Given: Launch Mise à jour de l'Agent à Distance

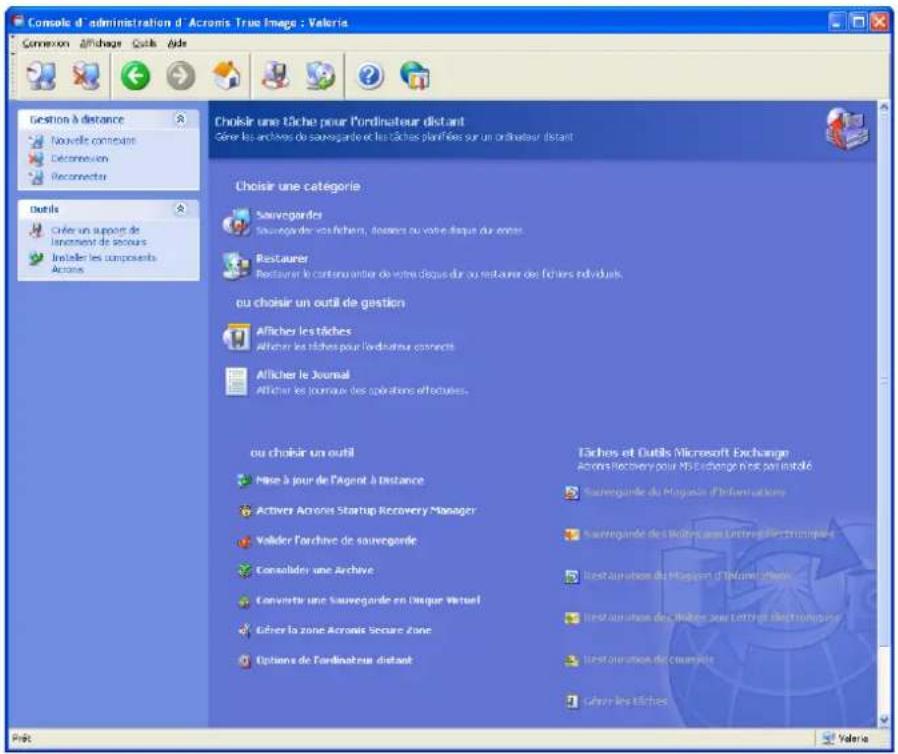Looking at the screenshot, I should (340, 480).
